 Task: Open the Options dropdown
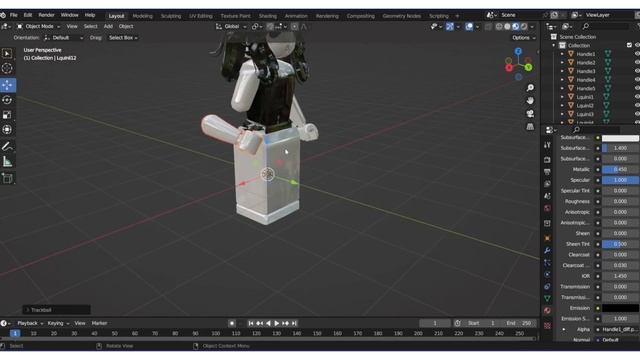[x=524, y=38]
